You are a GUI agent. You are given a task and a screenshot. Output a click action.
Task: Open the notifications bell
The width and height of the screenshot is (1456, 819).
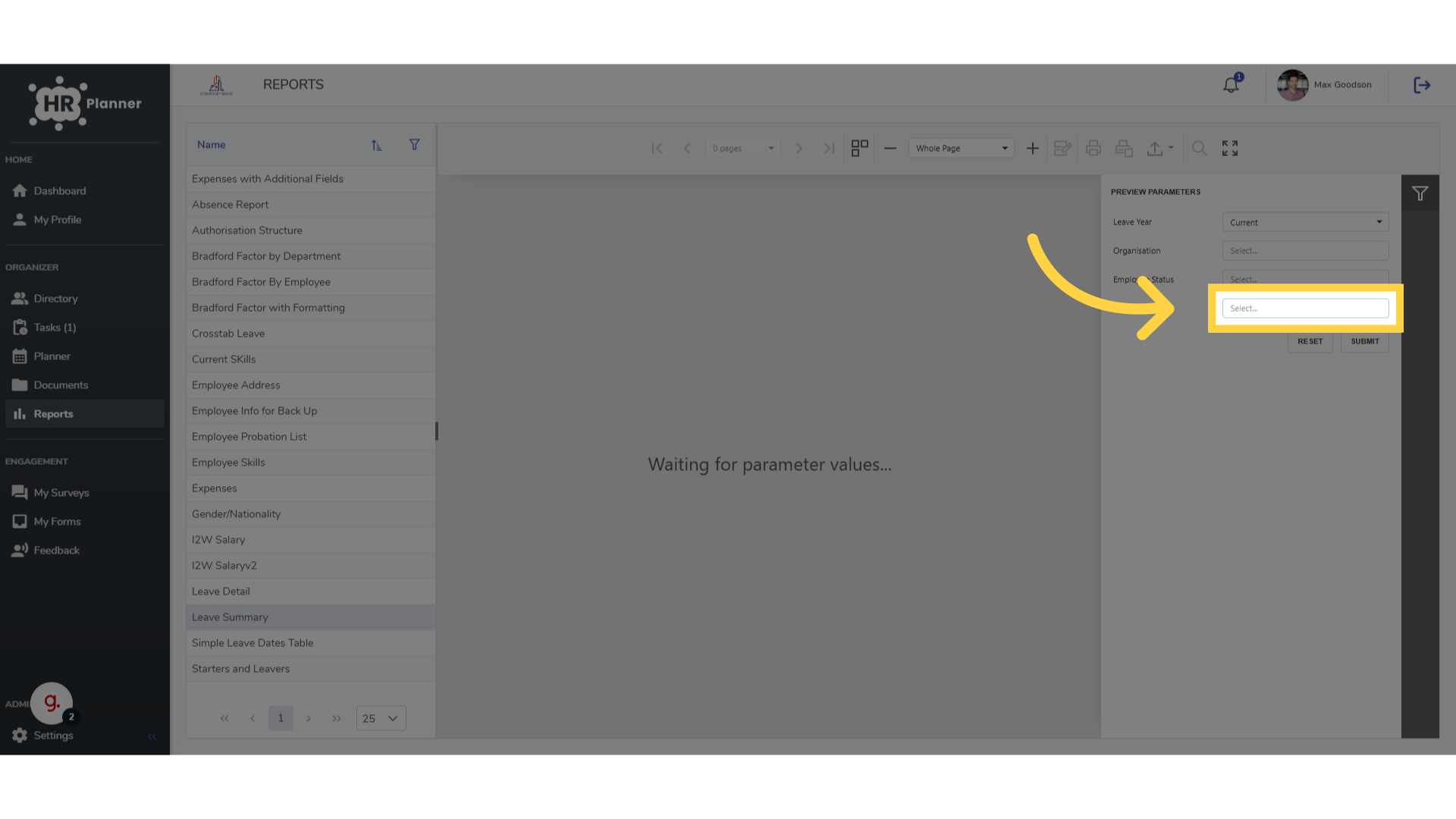pyautogui.click(x=1231, y=85)
